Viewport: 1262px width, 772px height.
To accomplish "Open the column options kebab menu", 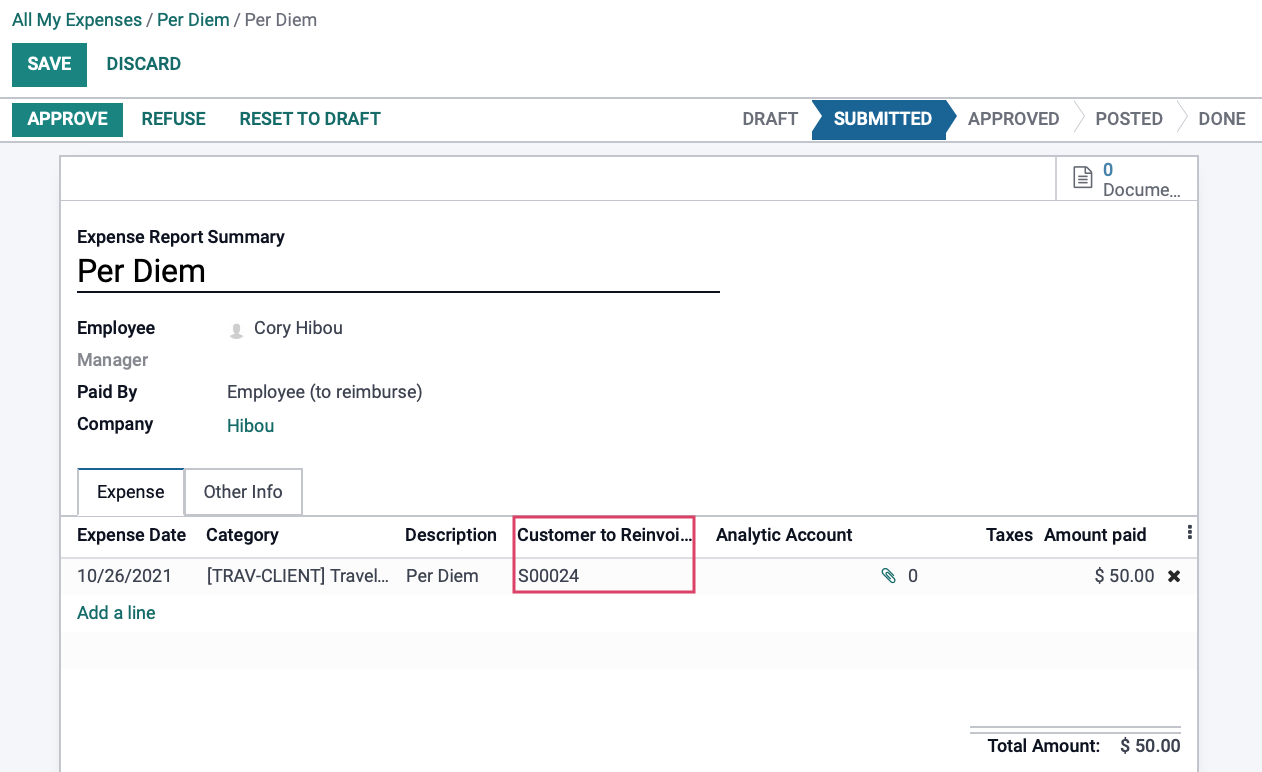I will 1189,533.
